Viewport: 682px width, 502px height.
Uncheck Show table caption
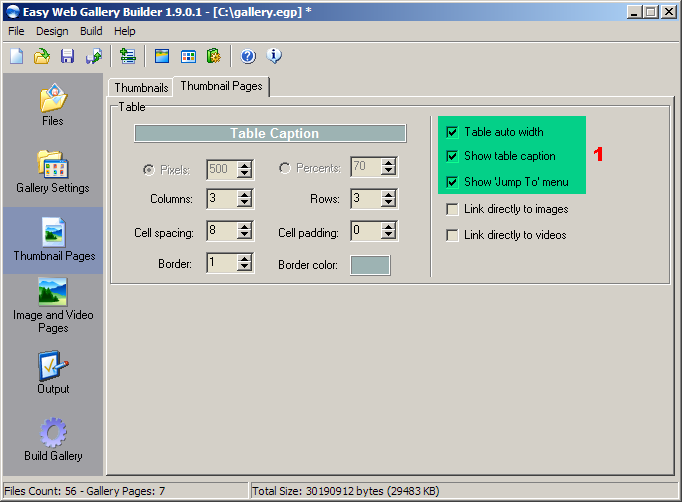[452, 156]
